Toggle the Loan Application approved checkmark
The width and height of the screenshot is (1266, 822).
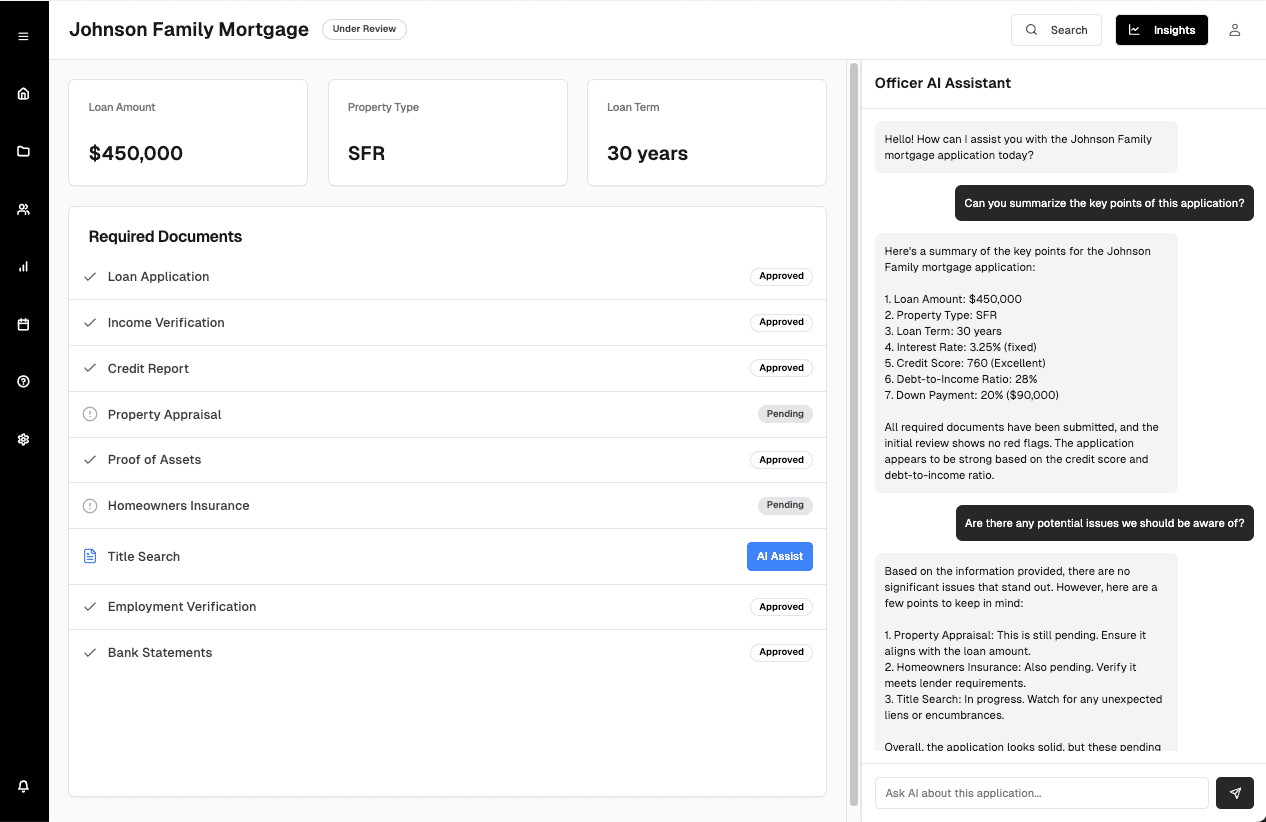[x=89, y=276]
